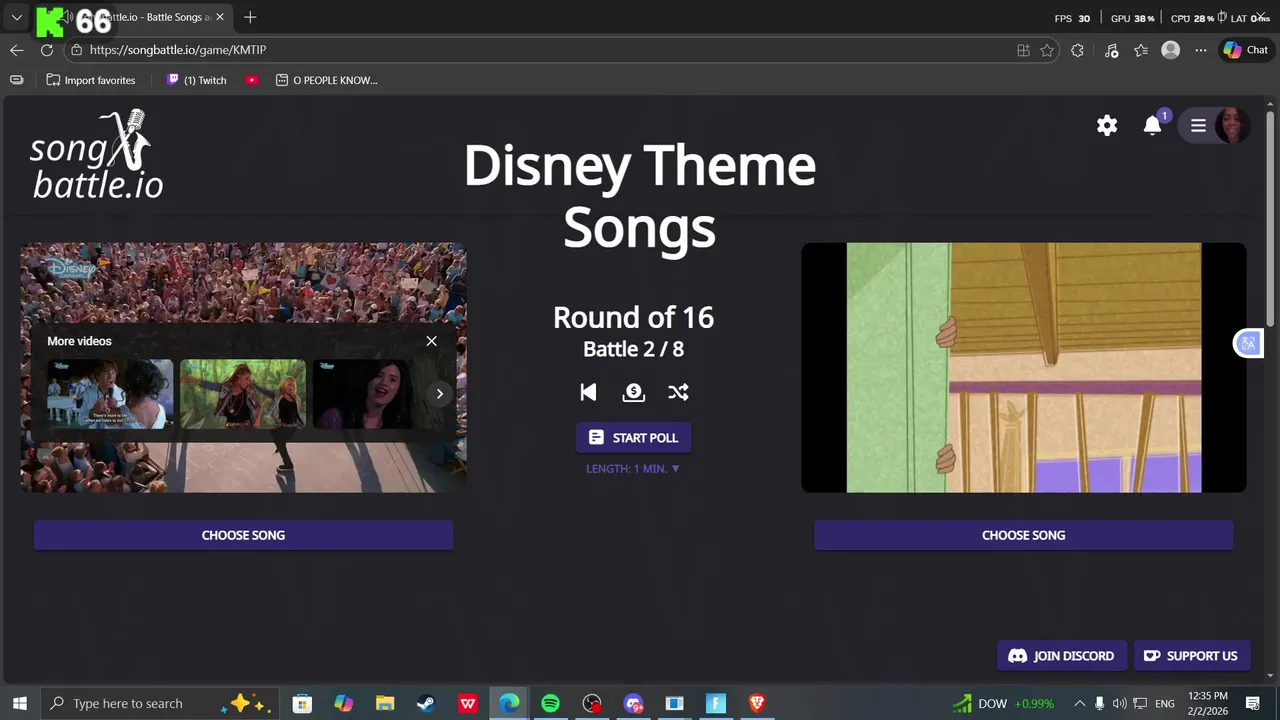Viewport: 1280px width, 720px height.
Task: Open the favorites list
Action: pos(1141,50)
